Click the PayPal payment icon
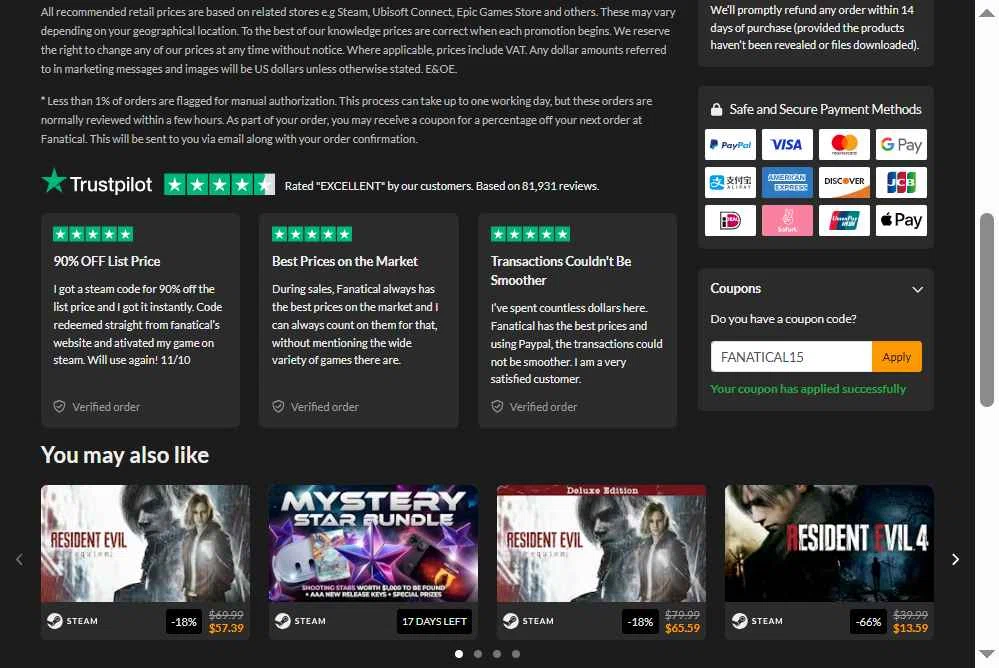The height and width of the screenshot is (668, 999). pyautogui.click(x=730, y=145)
